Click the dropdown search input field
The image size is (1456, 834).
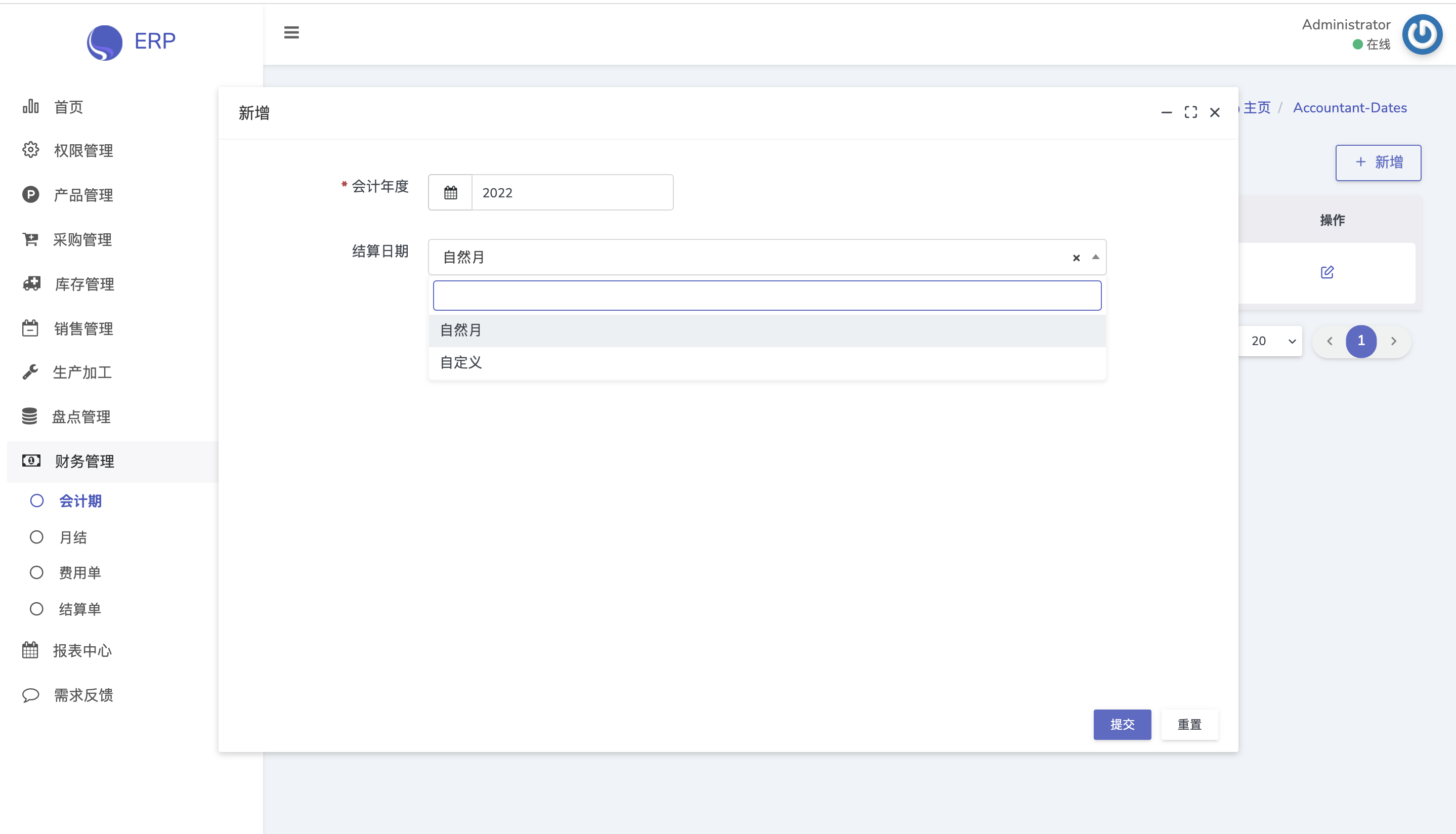pos(766,296)
